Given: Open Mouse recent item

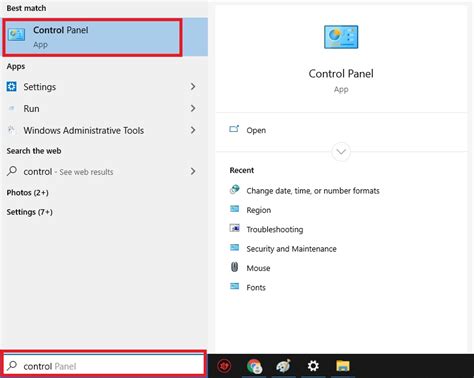Looking at the screenshot, I should coord(258,268).
